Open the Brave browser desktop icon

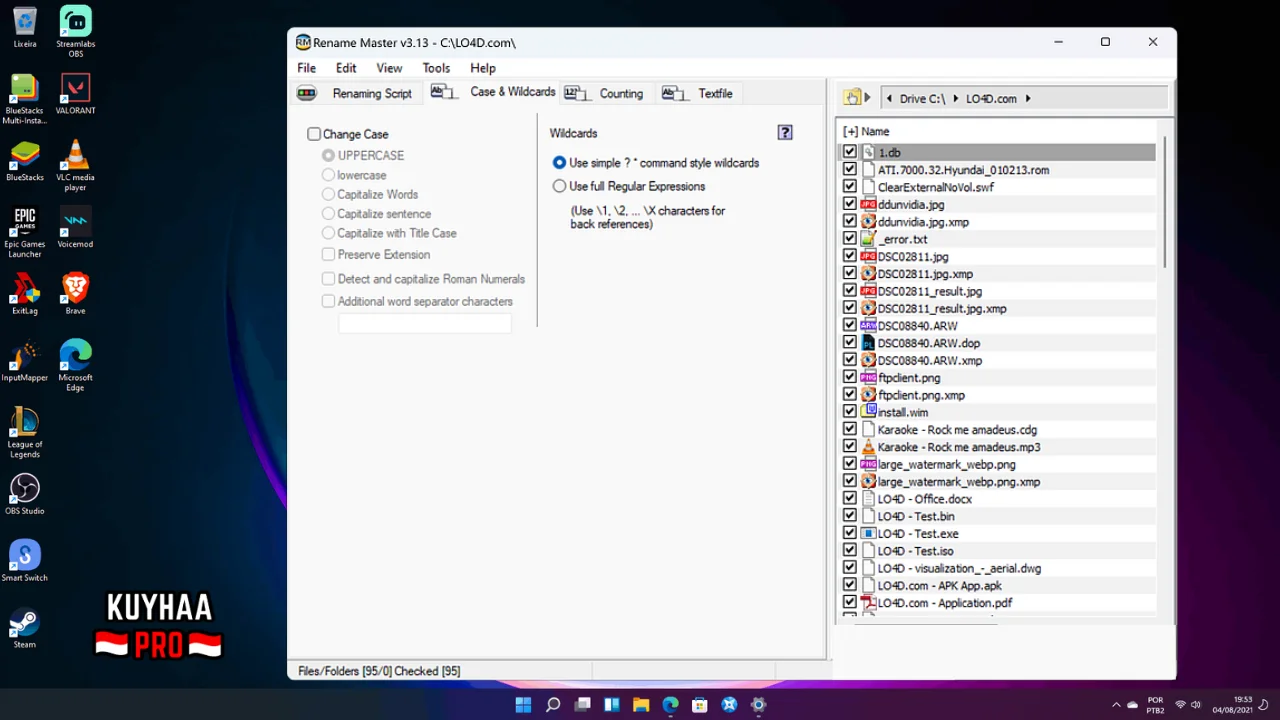[x=76, y=294]
